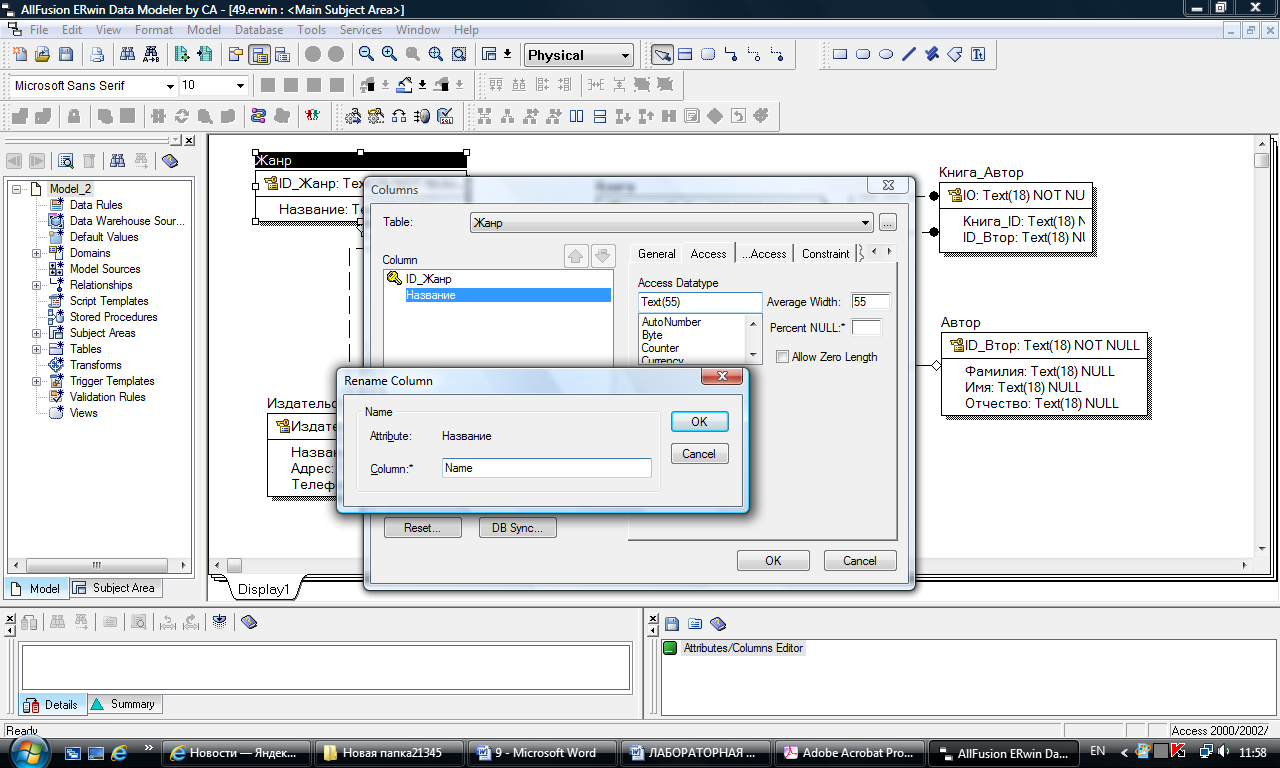Image resolution: width=1280 pixels, height=768 pixels.
Task: Open the Microsoft Sans Serif font dropdown
Action: [x=170, y=86]
